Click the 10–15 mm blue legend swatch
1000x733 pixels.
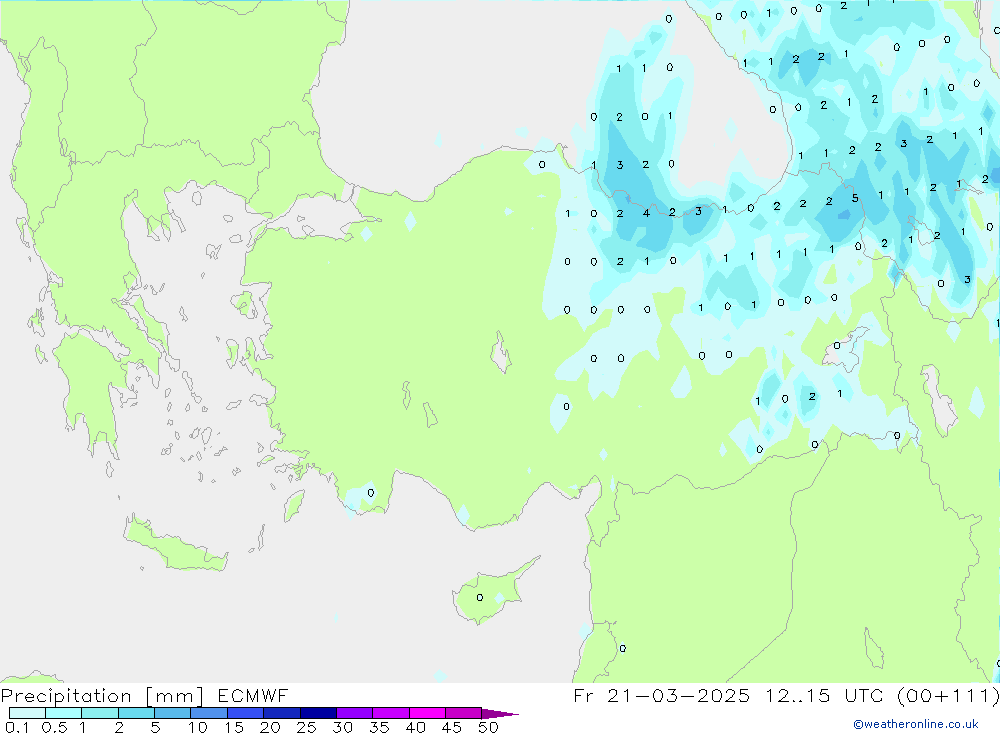pyautogui.click(x=209, y=713)
